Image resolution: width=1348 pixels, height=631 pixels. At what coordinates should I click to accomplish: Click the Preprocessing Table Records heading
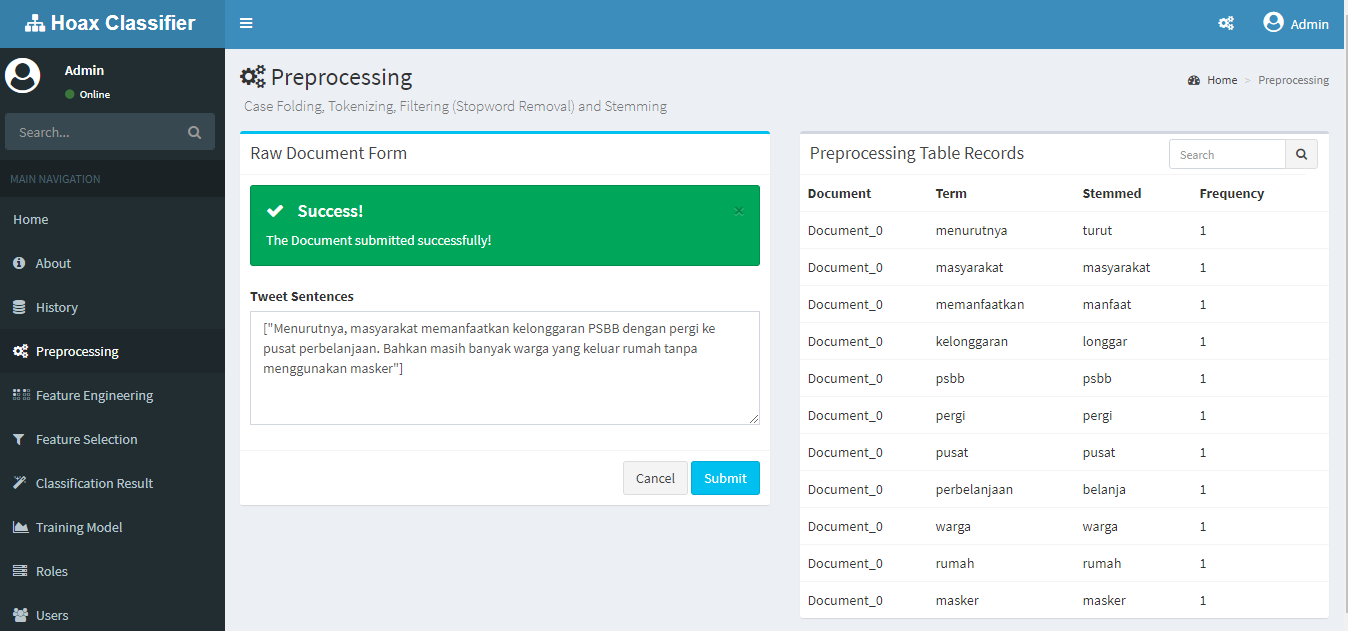coord(917,153)
